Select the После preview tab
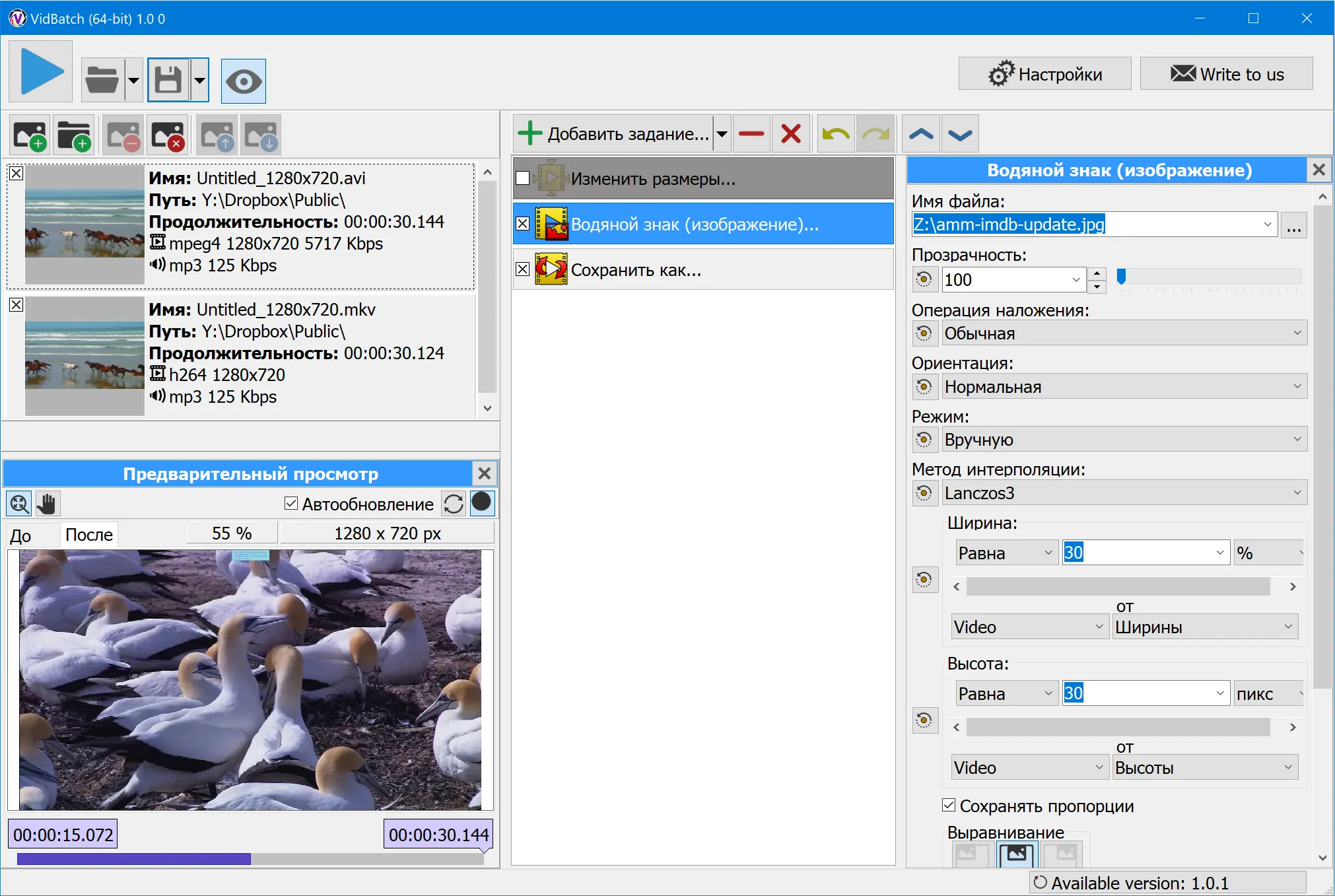 click(x=89, y=535)
